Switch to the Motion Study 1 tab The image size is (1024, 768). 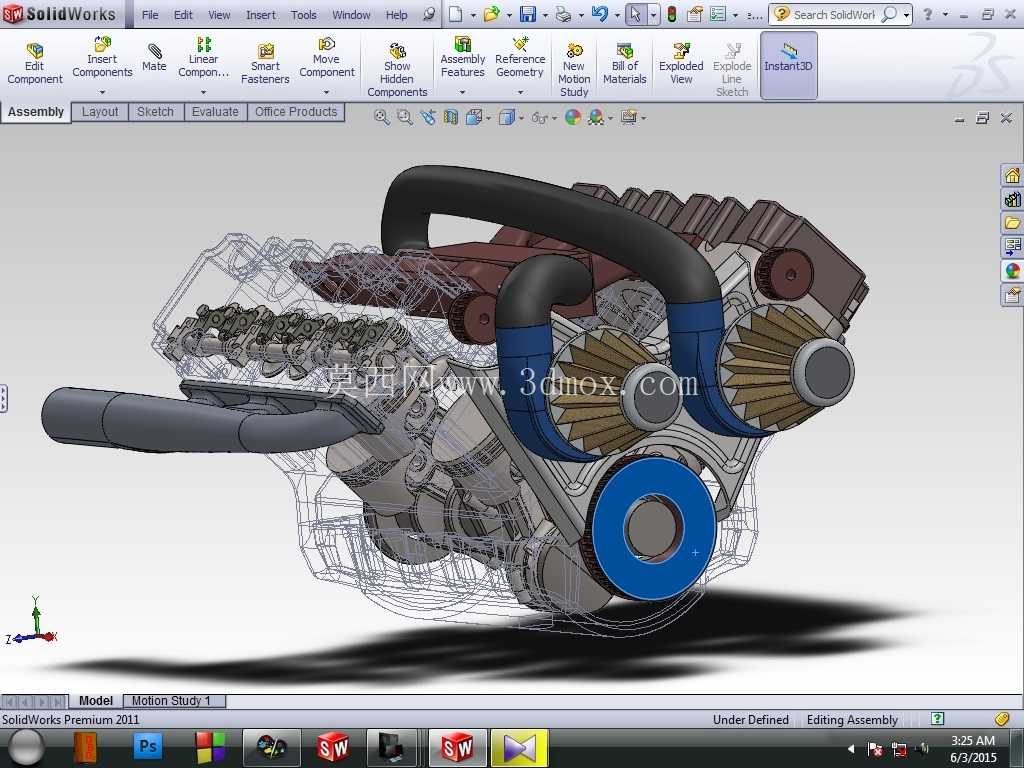pyautogui.click(x=174, y=701)
